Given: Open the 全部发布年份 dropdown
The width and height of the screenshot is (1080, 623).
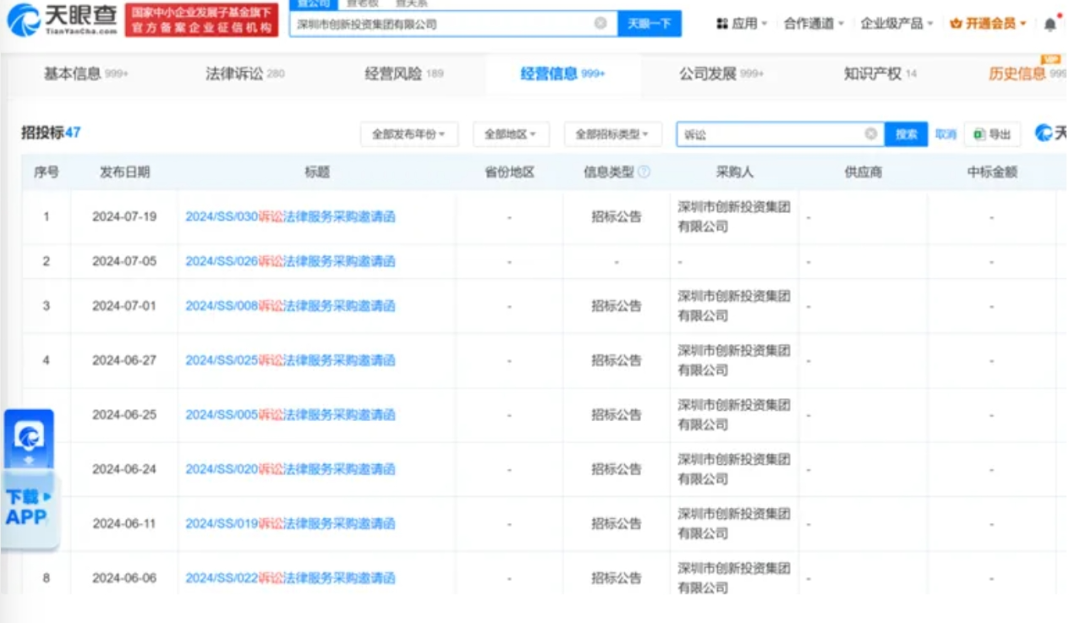Looking at the screenshot, I should click(407, 133).
